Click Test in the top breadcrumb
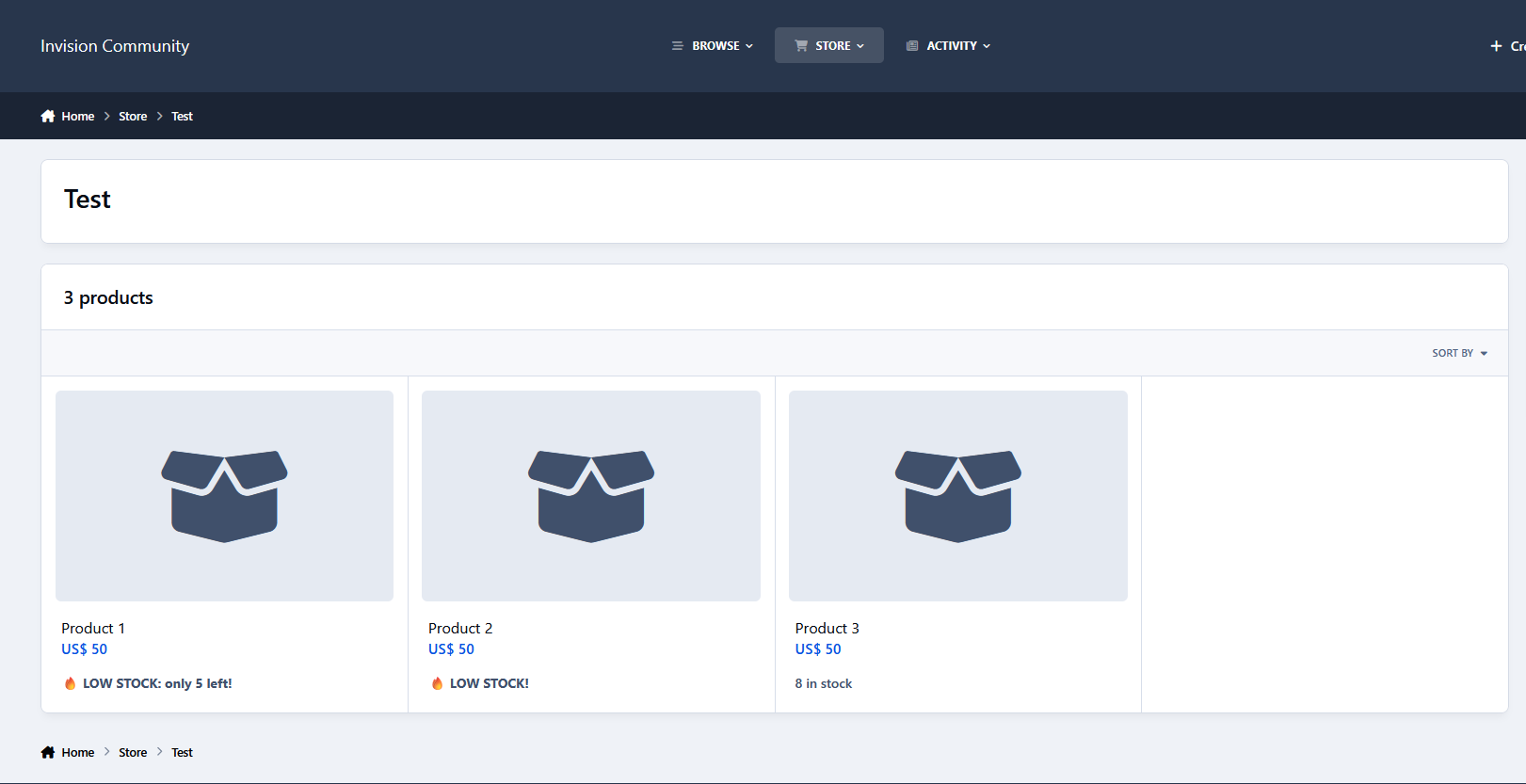1526x784 pixels. point(182,117)
